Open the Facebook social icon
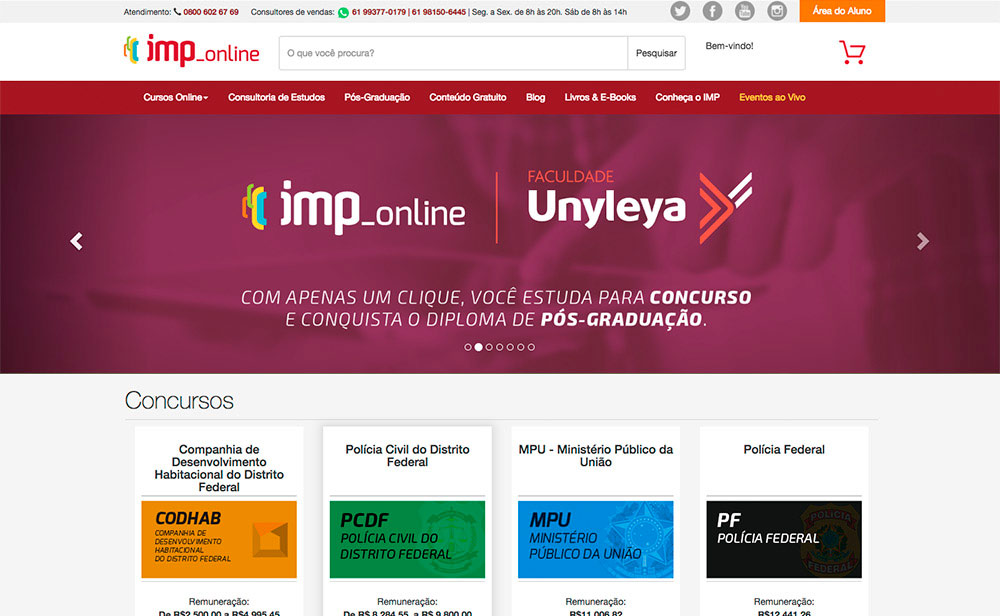 pos(712,11)
